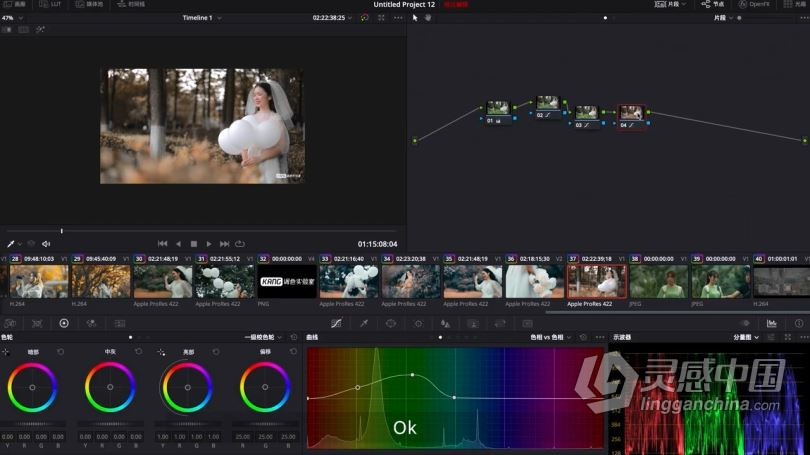Play the clip in reverse
Image resolution: width=810 pixels, height=455 pixels.
click(x=178, y=244)
